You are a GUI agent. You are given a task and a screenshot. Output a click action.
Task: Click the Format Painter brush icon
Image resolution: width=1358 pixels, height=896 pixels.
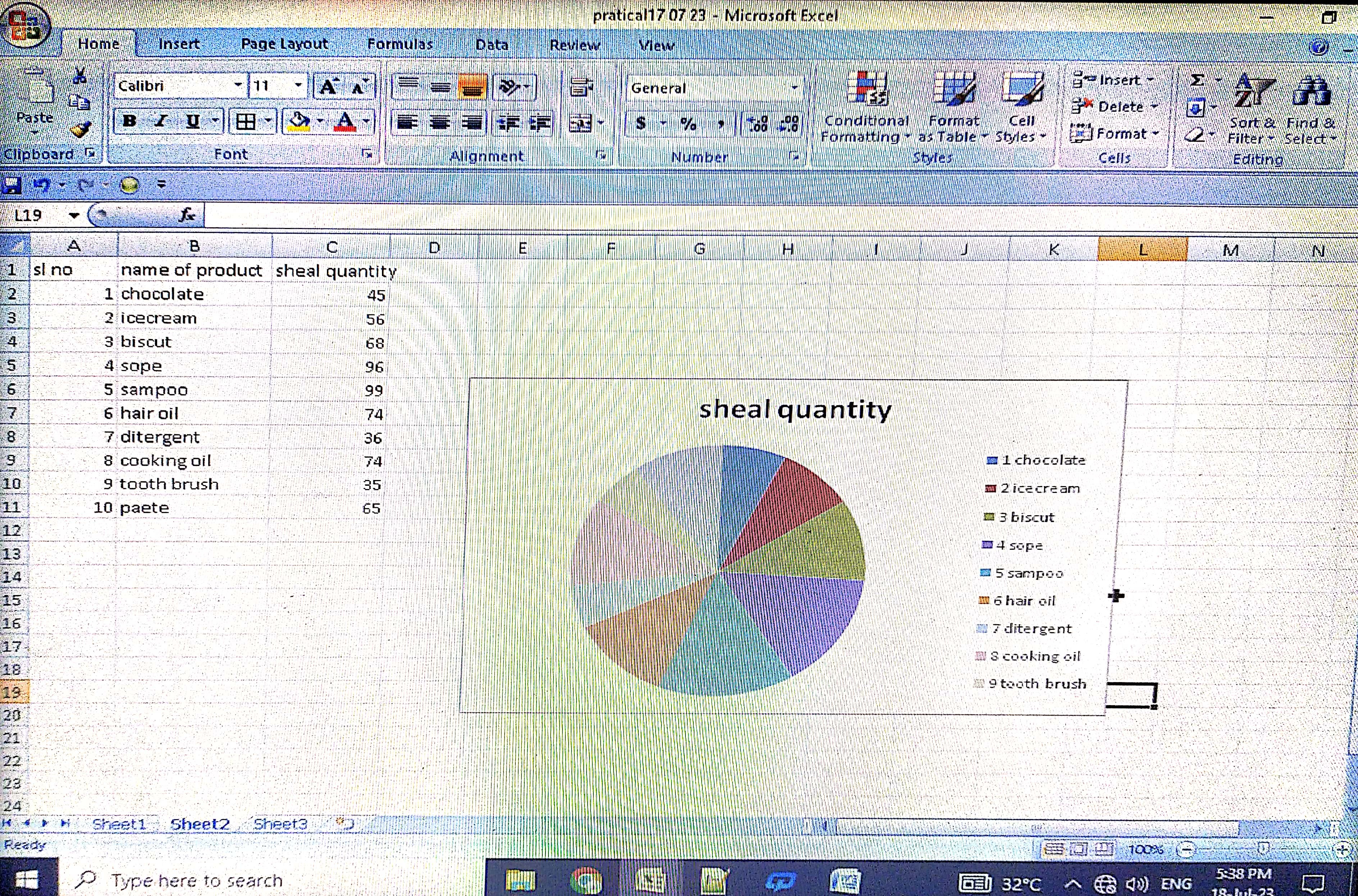(x=81, y=130)
